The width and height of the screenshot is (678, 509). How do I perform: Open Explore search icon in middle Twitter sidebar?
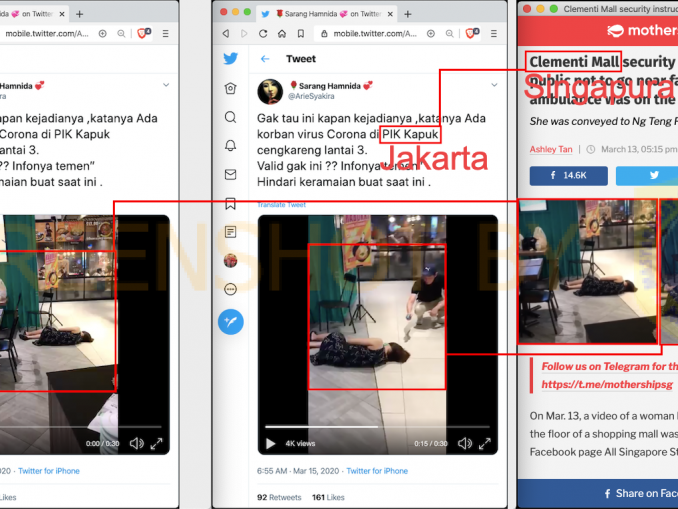230,117
